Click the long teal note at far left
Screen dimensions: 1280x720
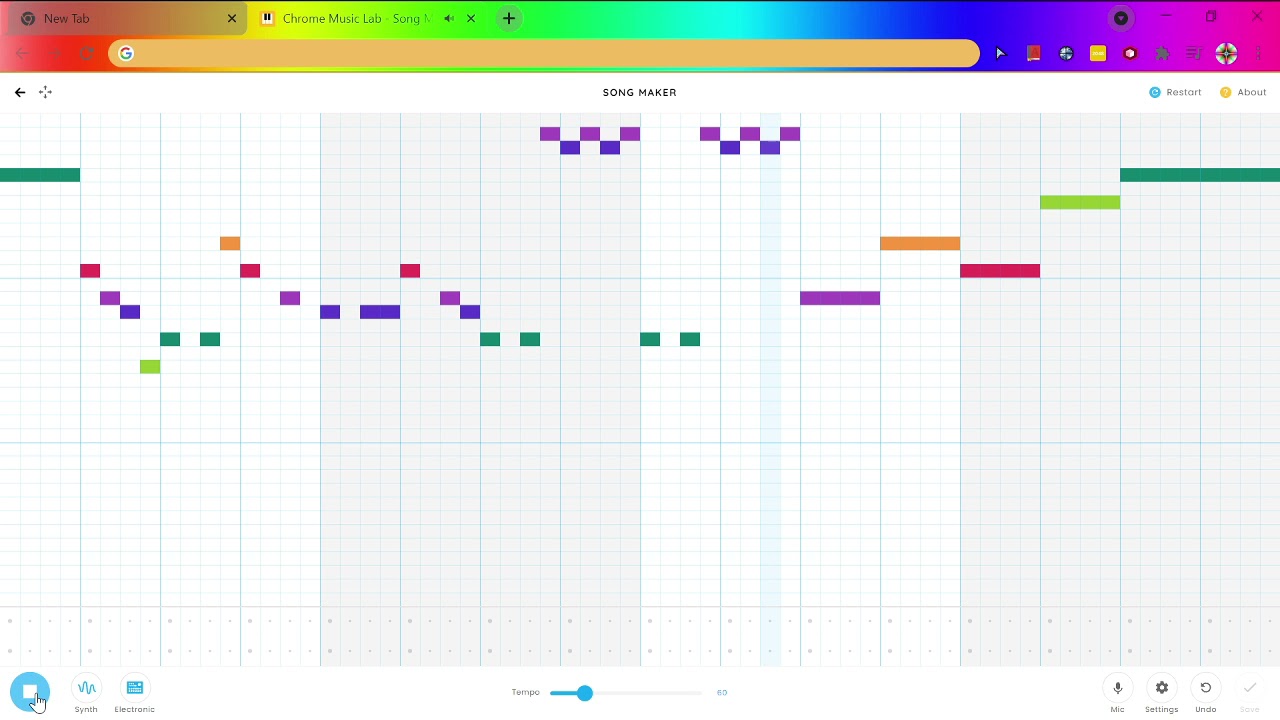(x=40, y=175)
